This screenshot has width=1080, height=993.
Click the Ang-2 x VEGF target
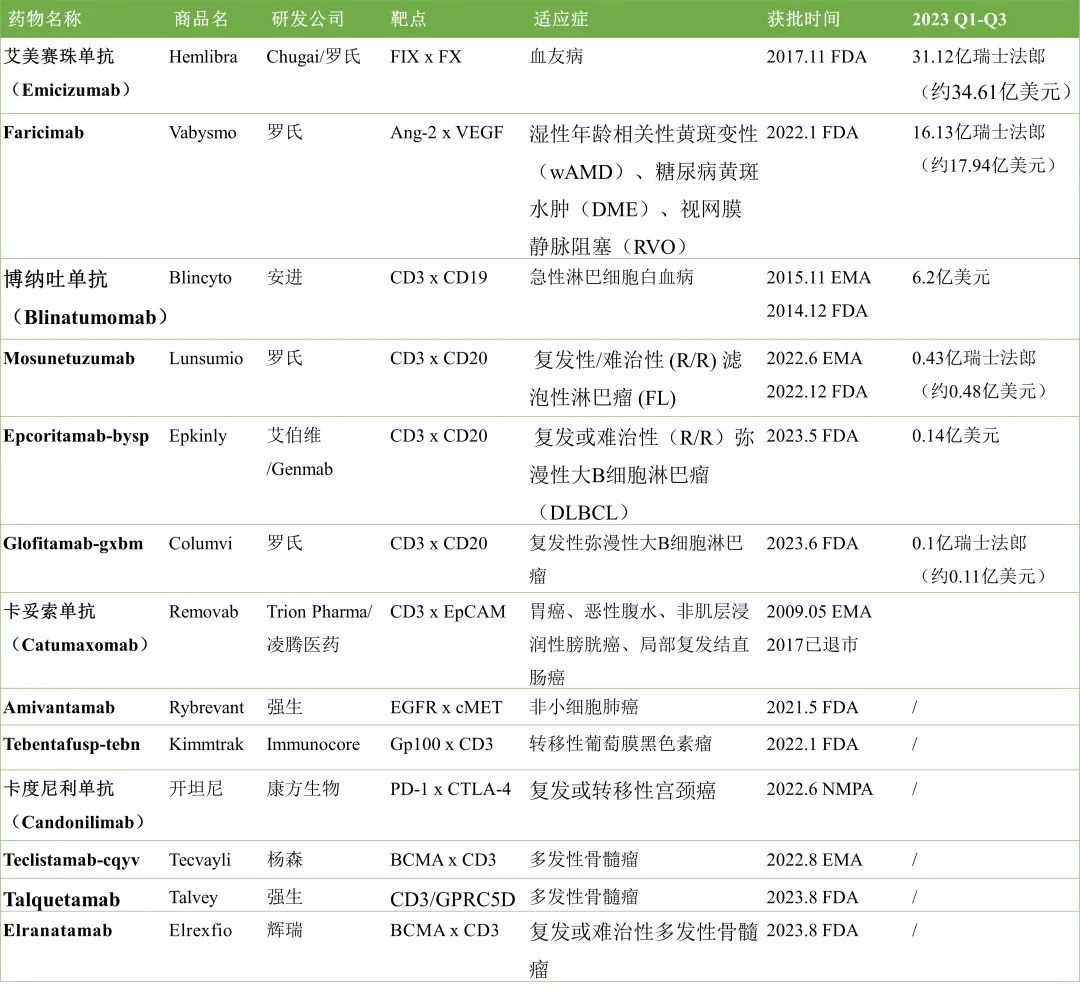coord(446,132)
